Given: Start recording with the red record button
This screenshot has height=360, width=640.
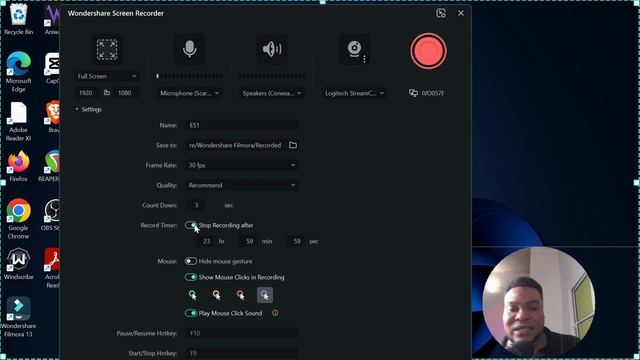Looking at the screenshot, I should point(428,51).
